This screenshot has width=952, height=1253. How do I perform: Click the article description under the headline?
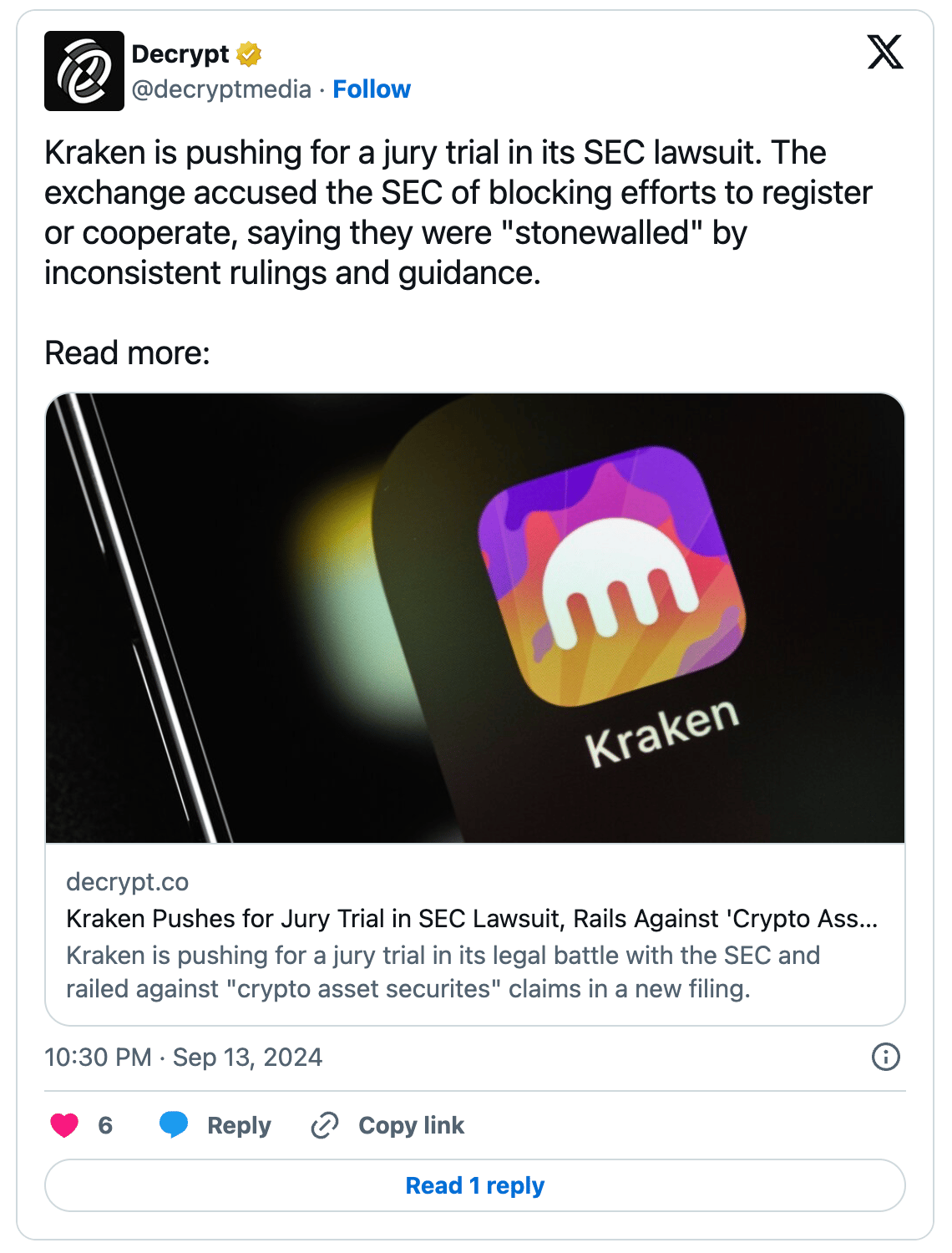[x=443, y=972]
